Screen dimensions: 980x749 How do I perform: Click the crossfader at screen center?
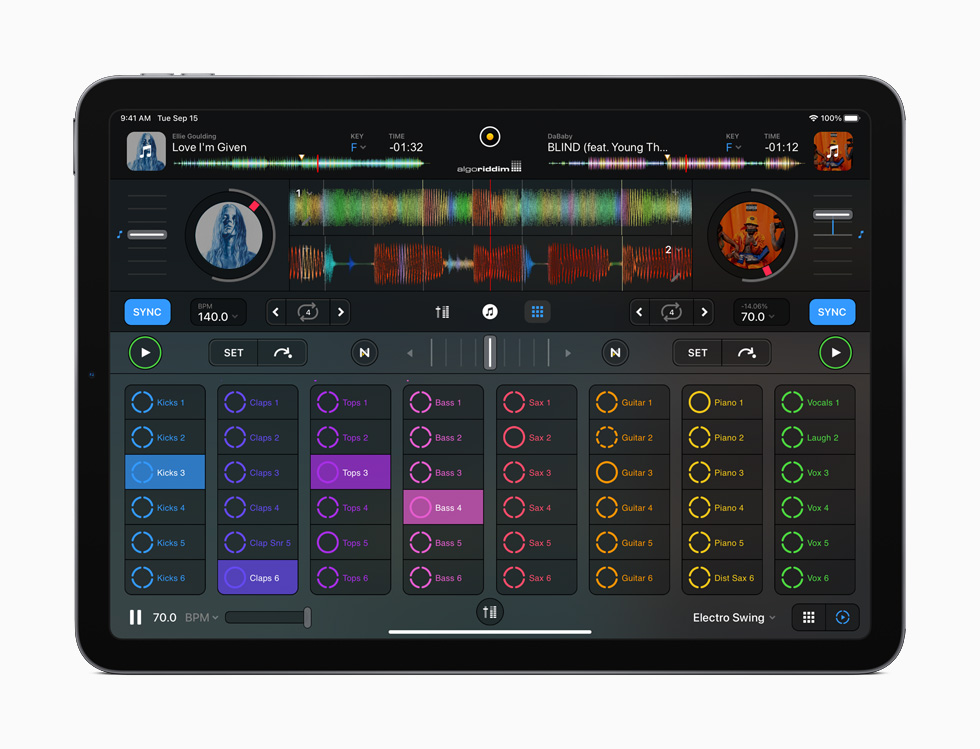coord(490,352)
